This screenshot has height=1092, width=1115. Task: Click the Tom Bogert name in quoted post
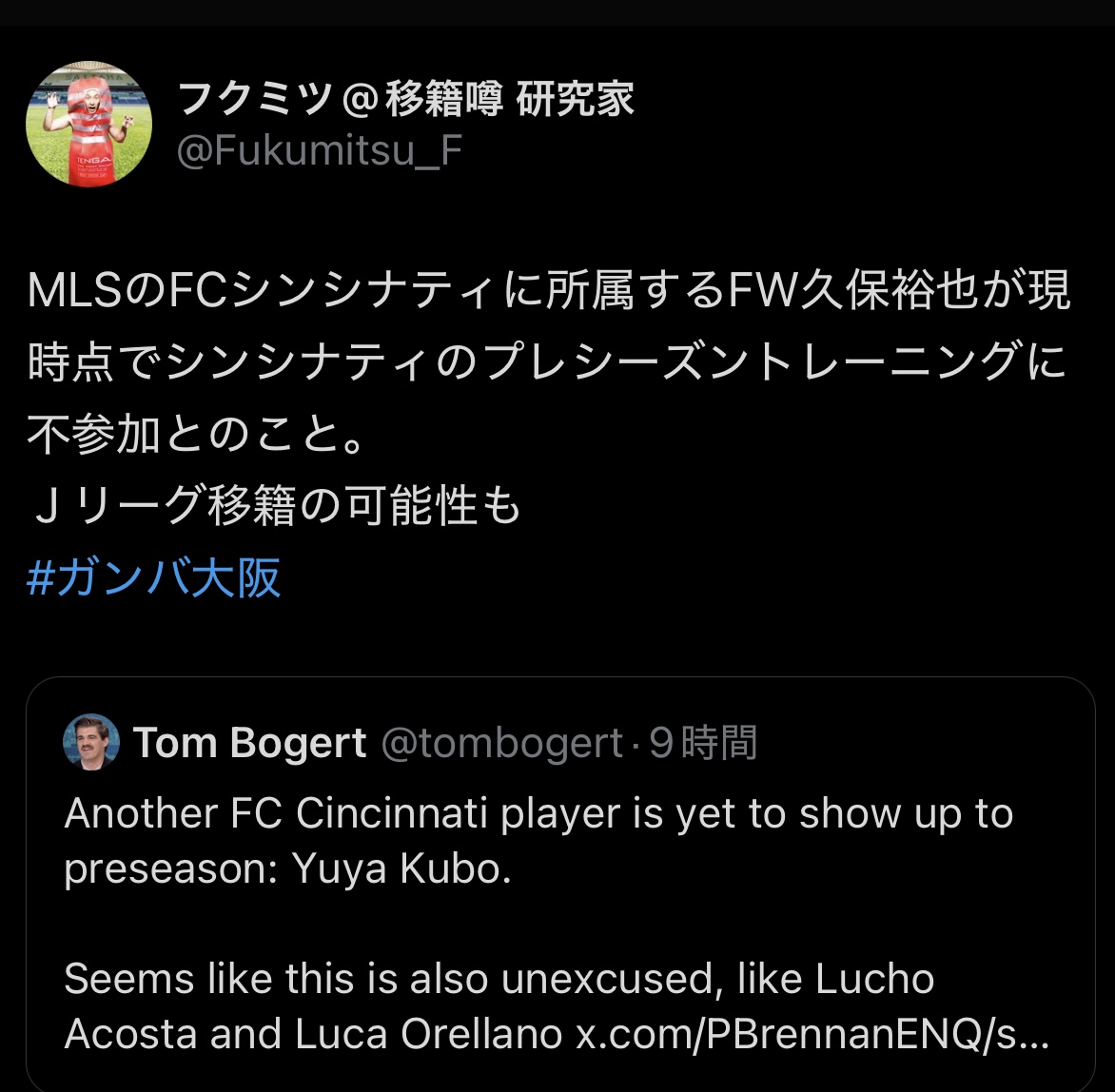point(249,743)
